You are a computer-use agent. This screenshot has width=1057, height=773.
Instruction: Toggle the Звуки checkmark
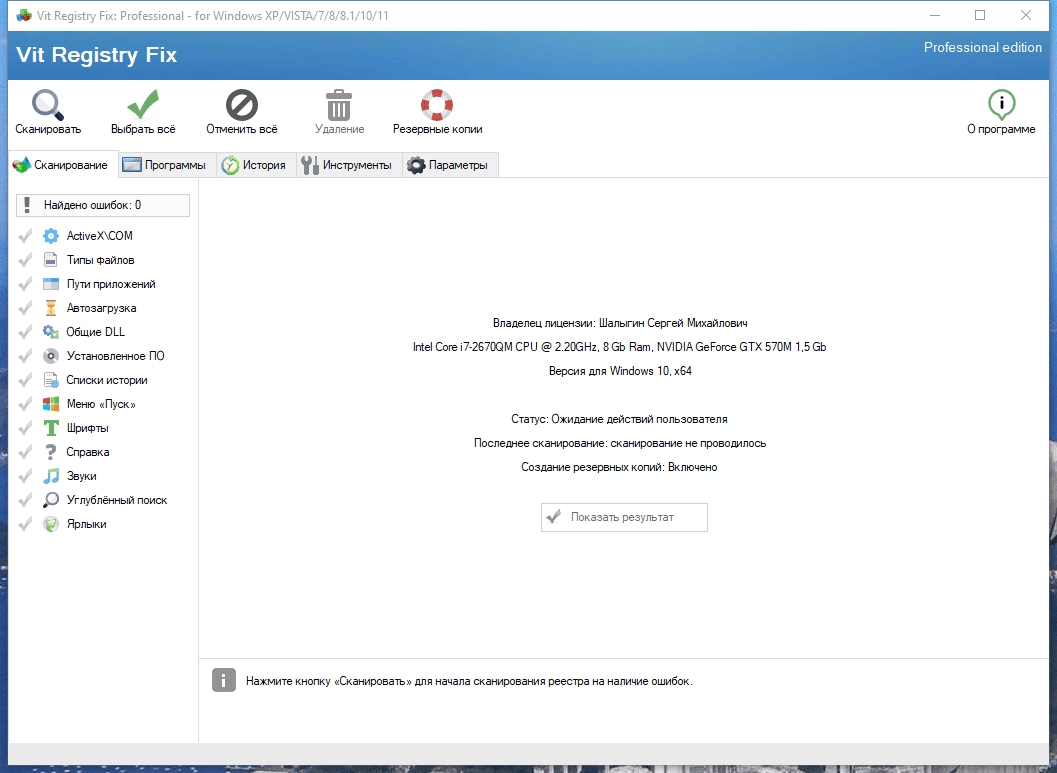click(25, 476)
